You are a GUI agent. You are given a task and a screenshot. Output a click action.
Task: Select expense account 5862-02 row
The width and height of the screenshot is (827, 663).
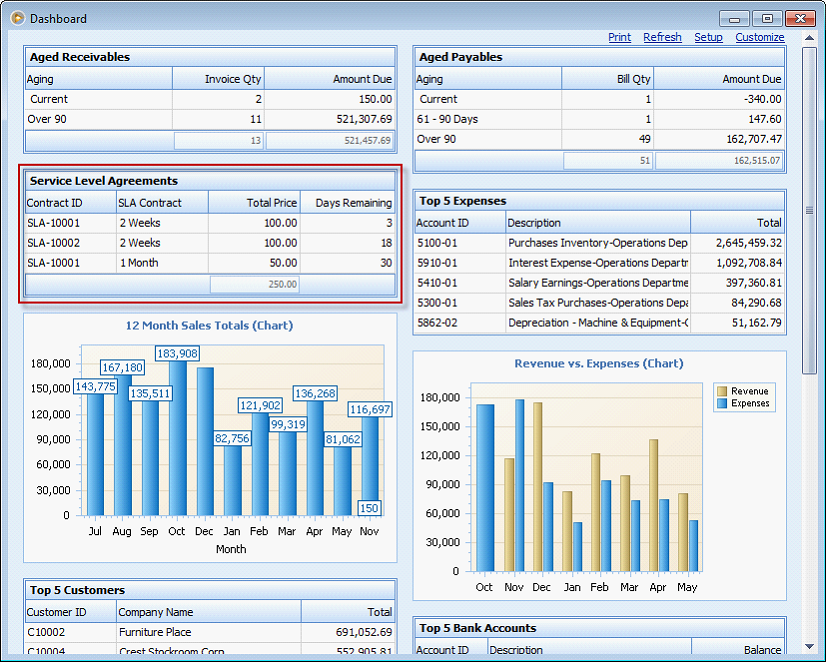pyautogui.click(x=599, y=323)
